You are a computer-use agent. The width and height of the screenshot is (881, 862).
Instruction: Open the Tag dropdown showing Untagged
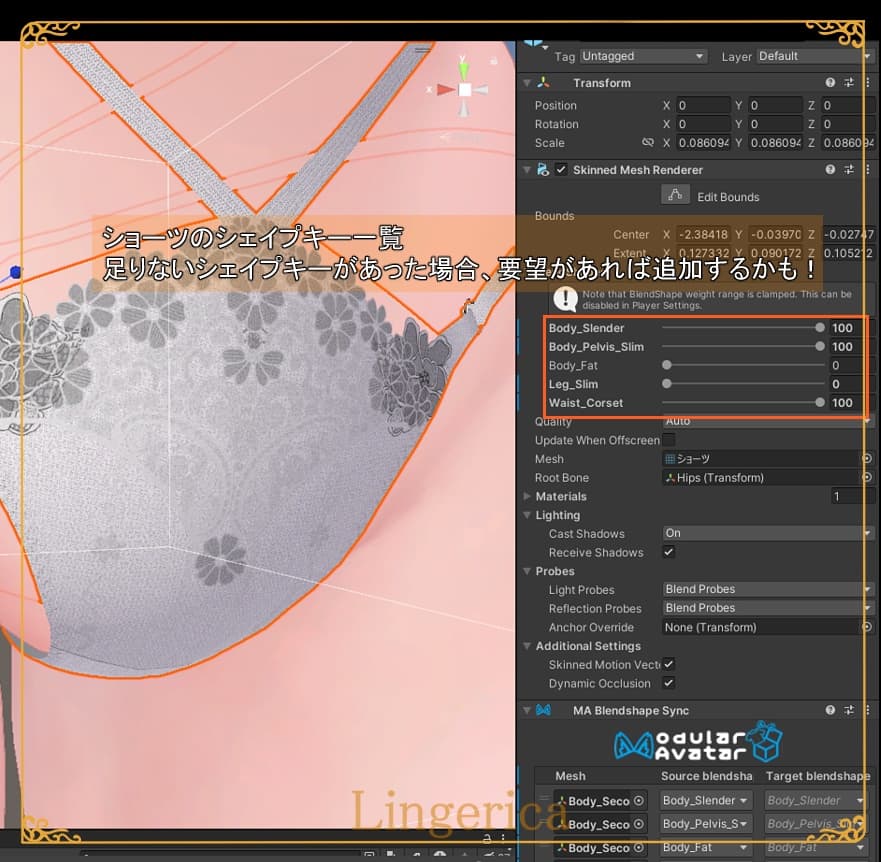[643, 56]
